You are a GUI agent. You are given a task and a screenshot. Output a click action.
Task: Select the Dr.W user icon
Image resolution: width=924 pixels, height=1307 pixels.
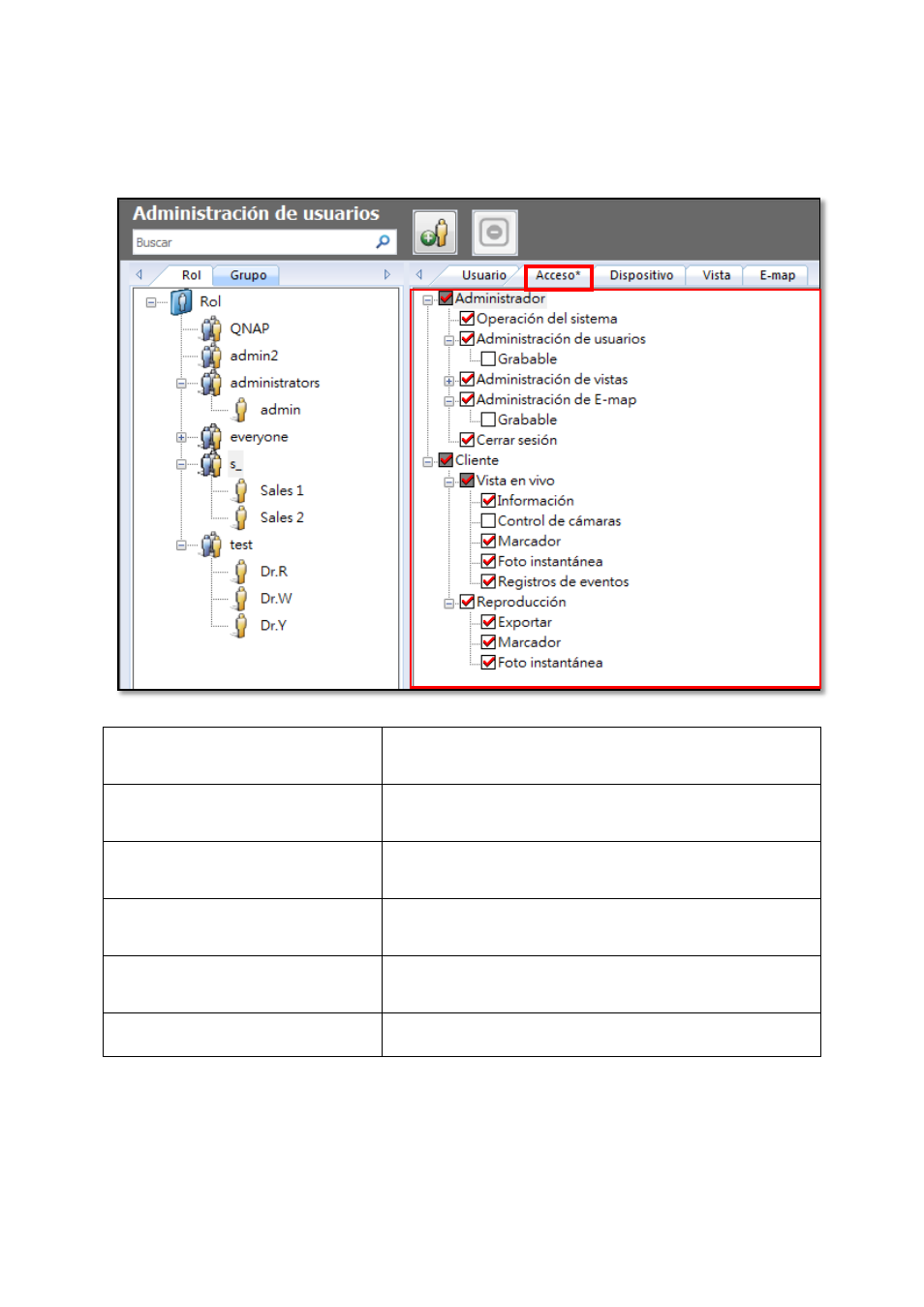pyautogui.click(x=241, y=599)
